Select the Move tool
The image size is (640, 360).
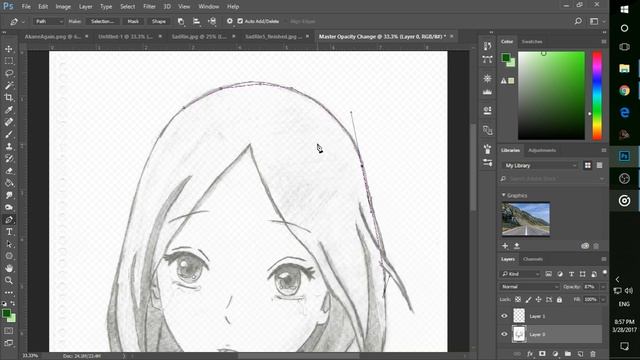click(9, 49)
